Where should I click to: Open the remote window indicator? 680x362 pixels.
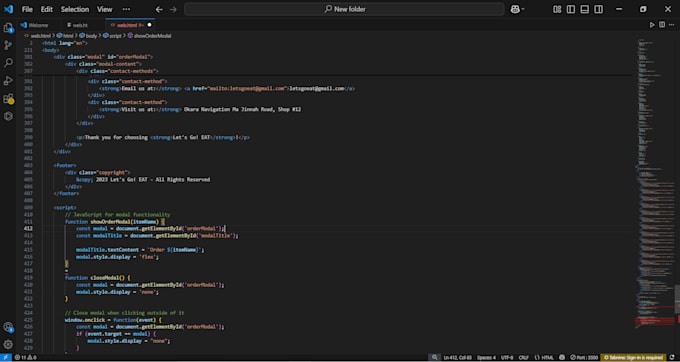click(x=5, y=358)
